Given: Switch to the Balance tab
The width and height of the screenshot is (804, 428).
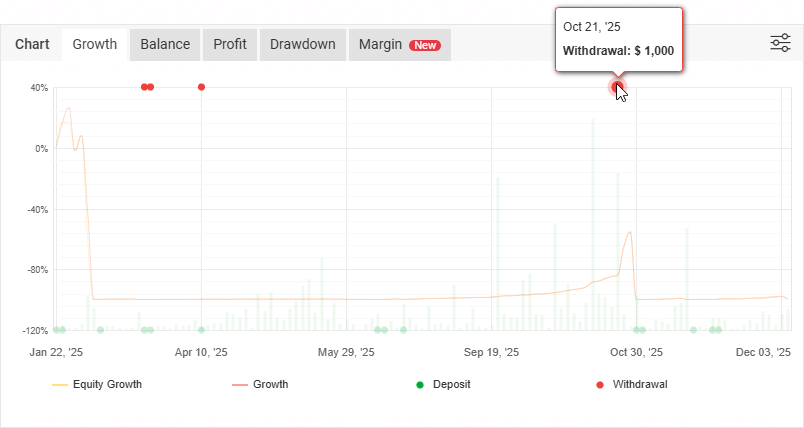Looking at the screenshot, I should pyautogui.click(x=165, y=44).
